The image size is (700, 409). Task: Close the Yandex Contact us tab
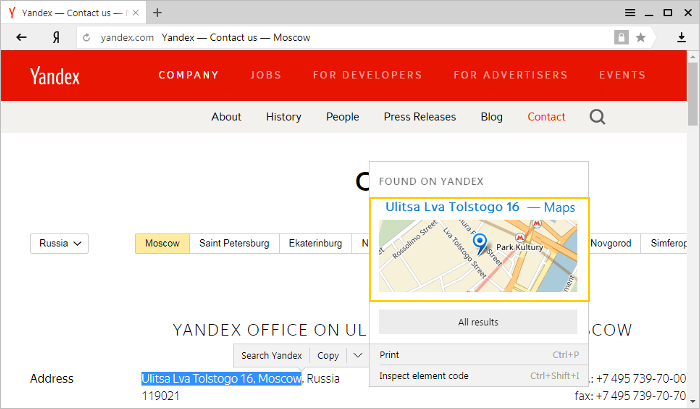(x=136, y=13)
